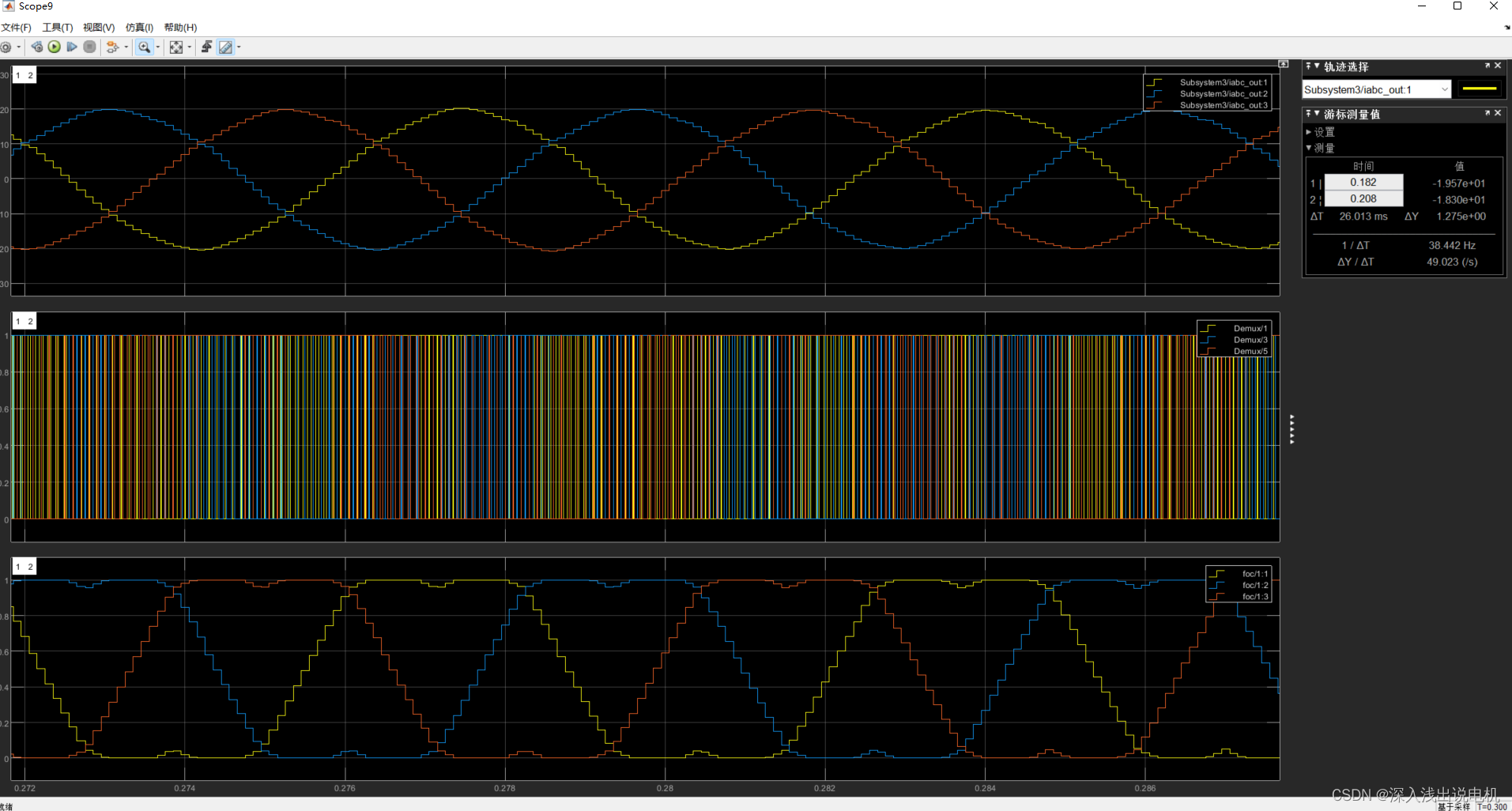Open the highlight block dropdown arrow

126,47
